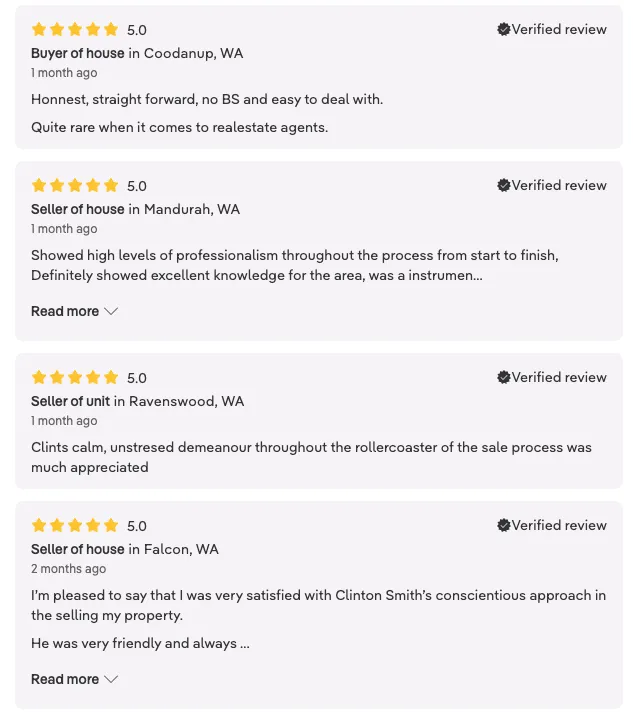The image size is (633, 715).
Task: Click verified badge icon on Falcon review
Action: pyautogui.click(x=504, y=526)
